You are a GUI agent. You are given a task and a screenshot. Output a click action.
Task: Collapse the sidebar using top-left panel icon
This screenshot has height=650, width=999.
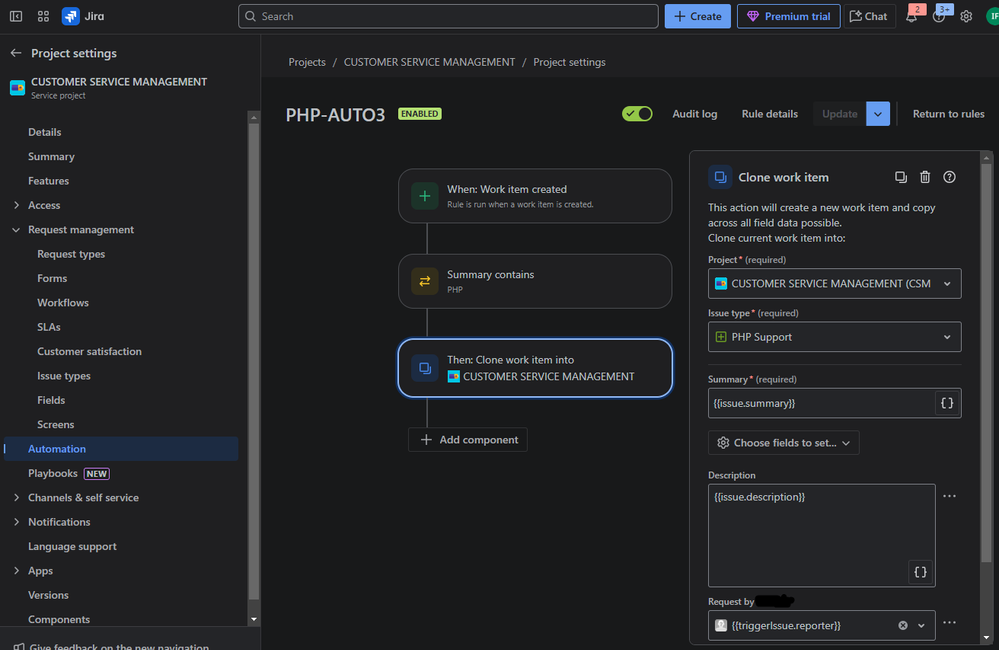point(16,17)
